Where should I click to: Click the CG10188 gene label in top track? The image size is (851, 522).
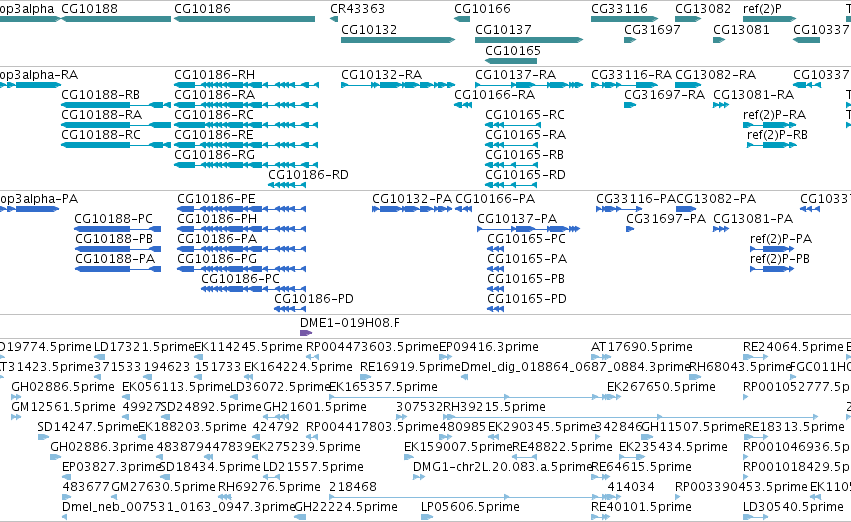click(x=90, y=9)
